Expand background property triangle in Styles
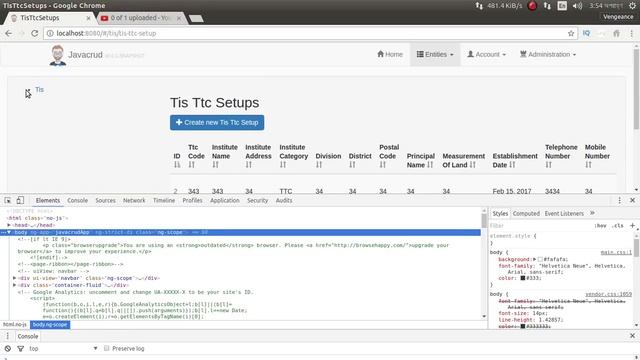Image resolution: width=640 pixels, height=360 pixels. (535, 259)
